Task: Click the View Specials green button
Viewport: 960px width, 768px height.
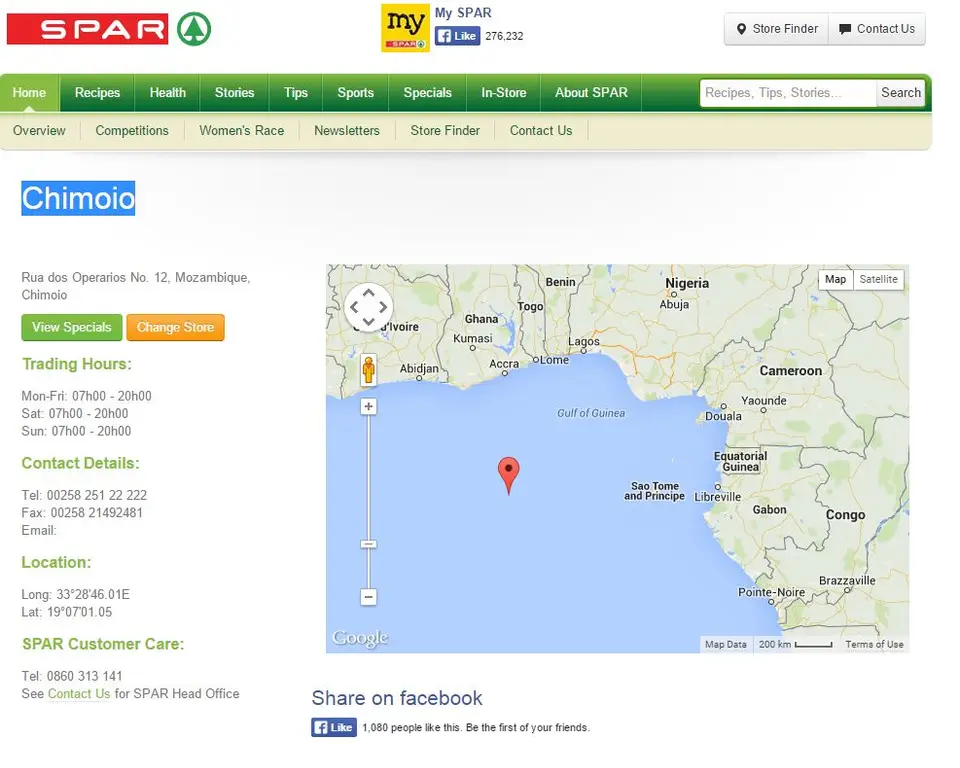Action: tap(72, 328)
